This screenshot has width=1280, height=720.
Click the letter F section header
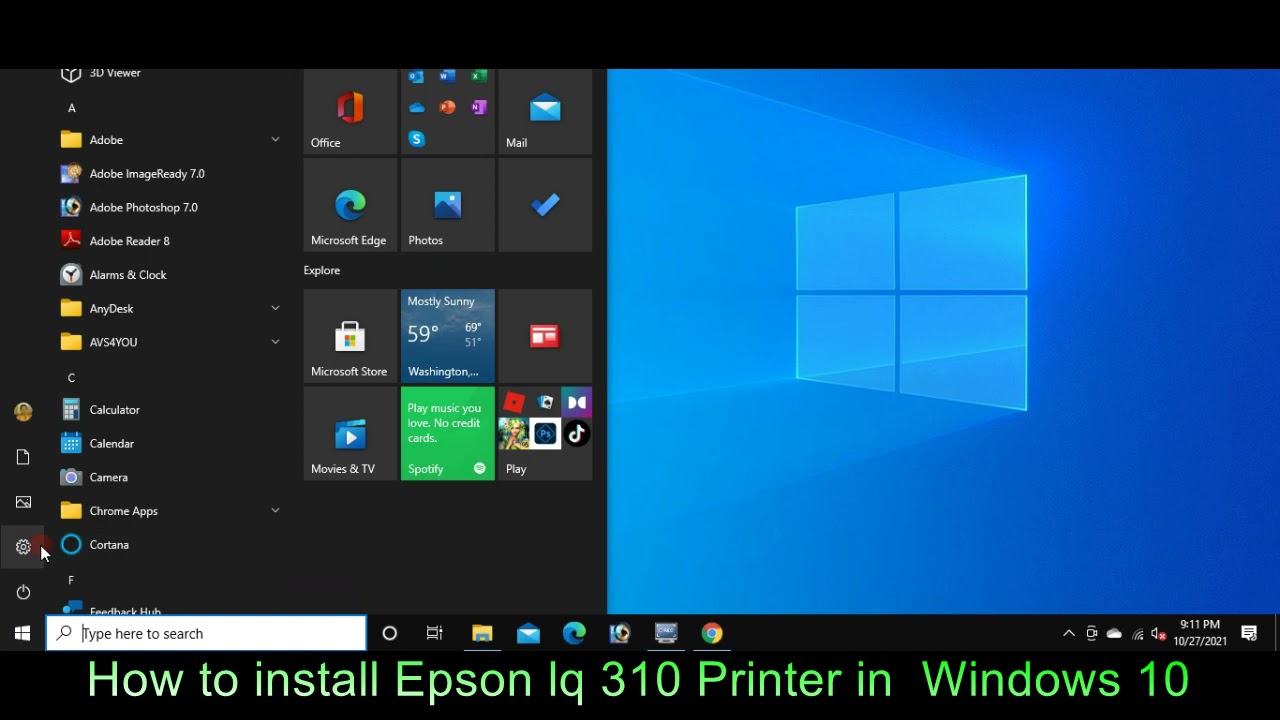click(x=71, y=580)
